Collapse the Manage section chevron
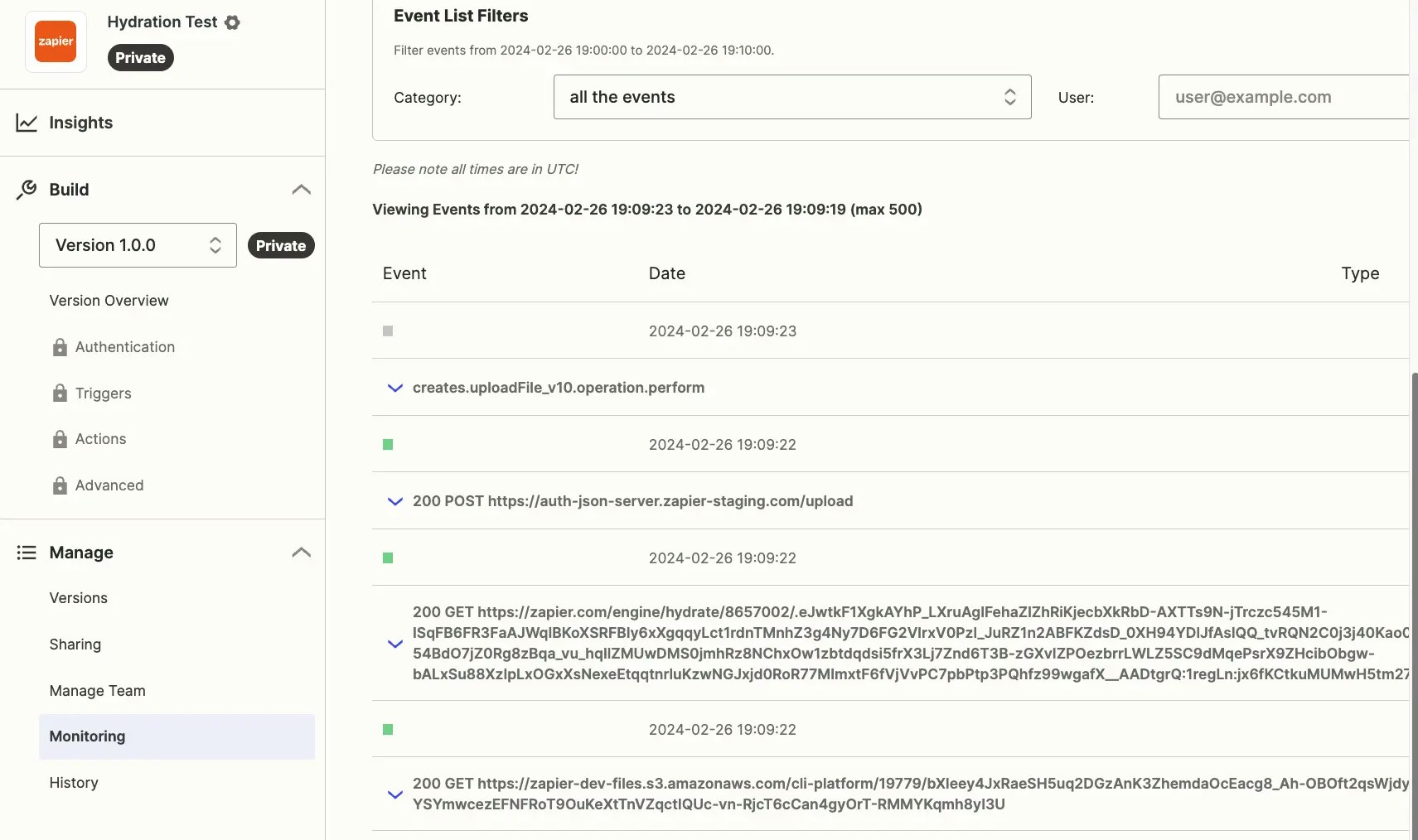1418x840 pixels. click(302, 553)
